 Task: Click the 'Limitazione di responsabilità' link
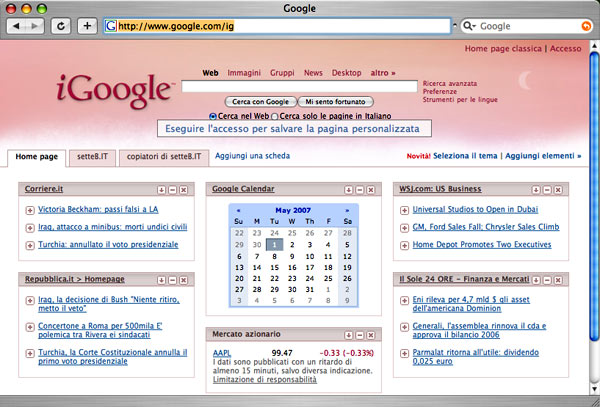pyautogui.click(x=265, y=379)
